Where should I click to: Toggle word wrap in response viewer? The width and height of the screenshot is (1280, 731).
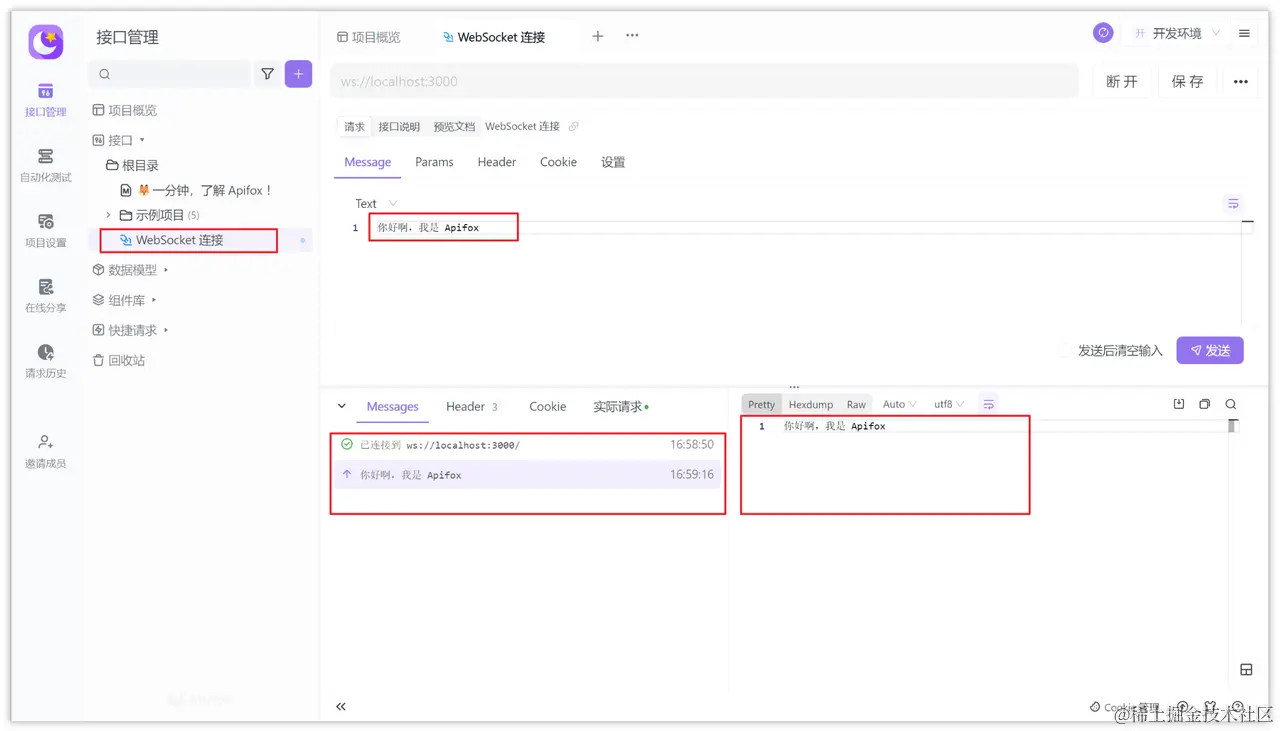point(988,404)
